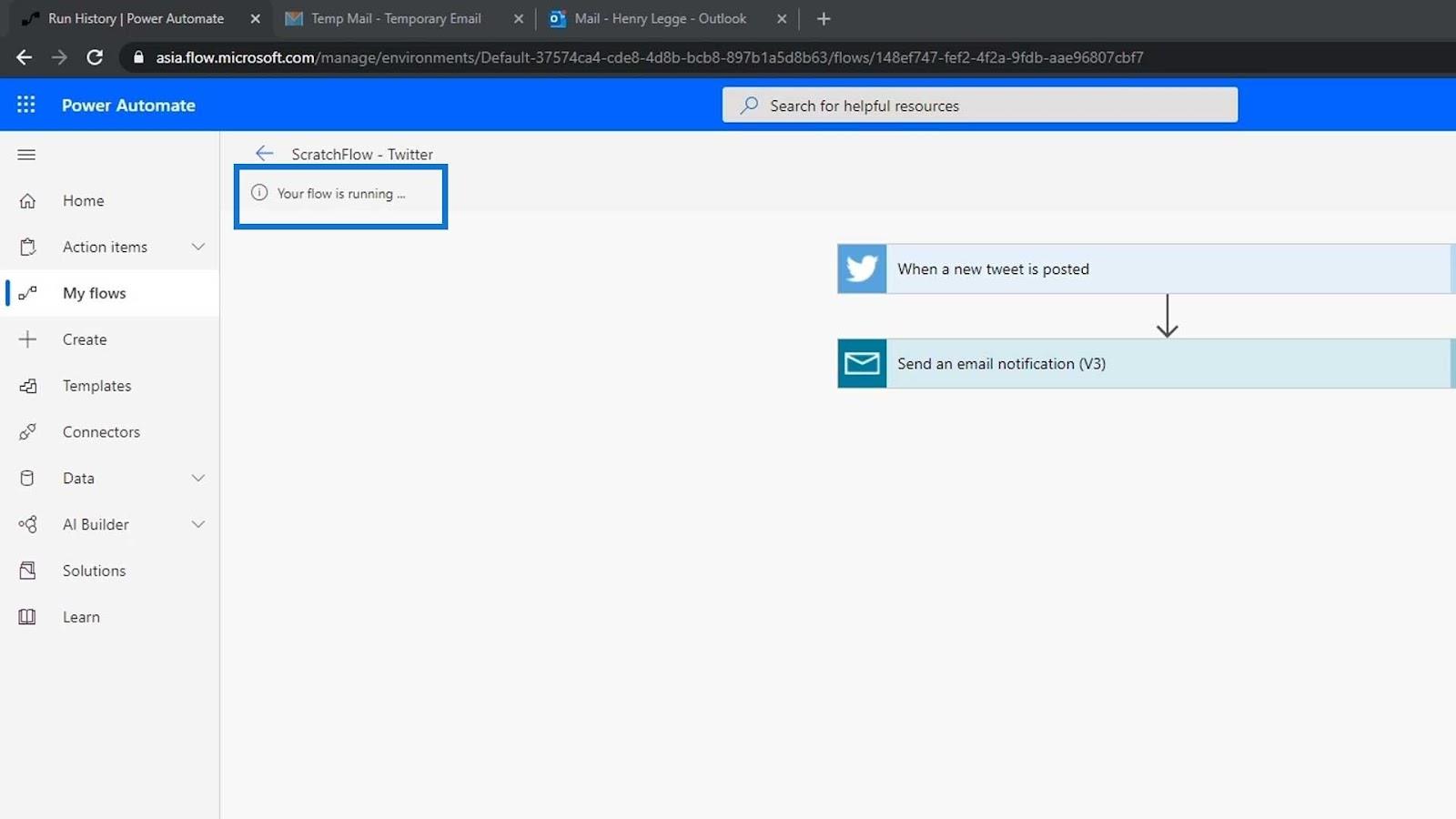1456x819 pixels.
Task: Click the browser forward button
Action: pyautogui.click(x=59, y=57)
